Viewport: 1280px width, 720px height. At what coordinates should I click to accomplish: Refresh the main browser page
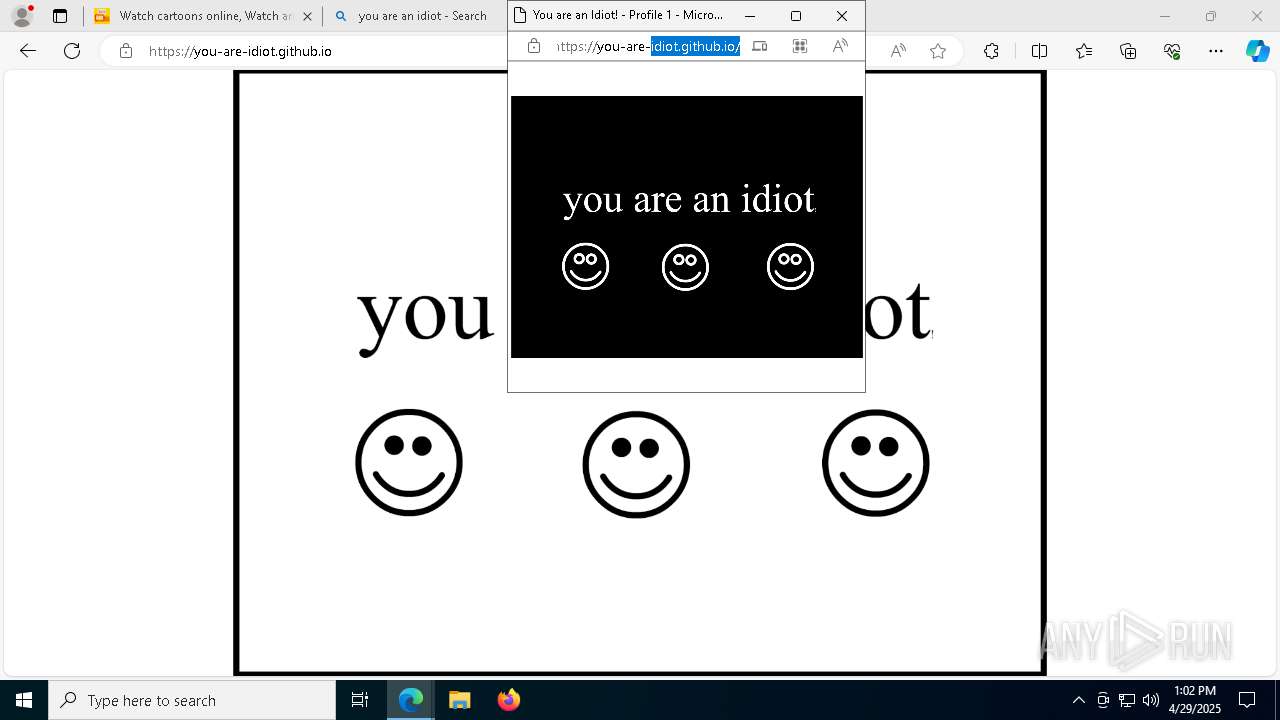click(72, 51)
